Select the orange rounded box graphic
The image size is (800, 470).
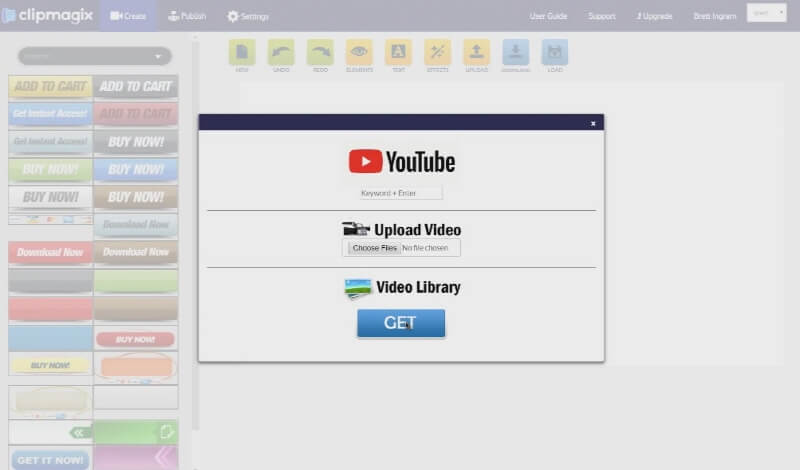tap(136, 366)
